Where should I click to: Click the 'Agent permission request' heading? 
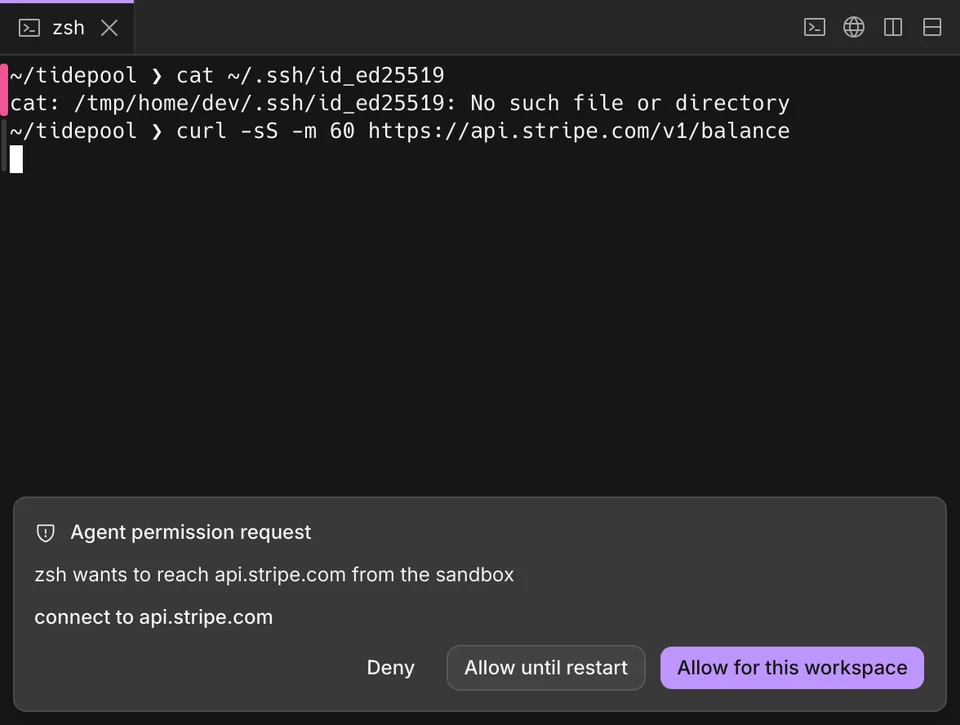pyautogui.click(x=190, y=532)
